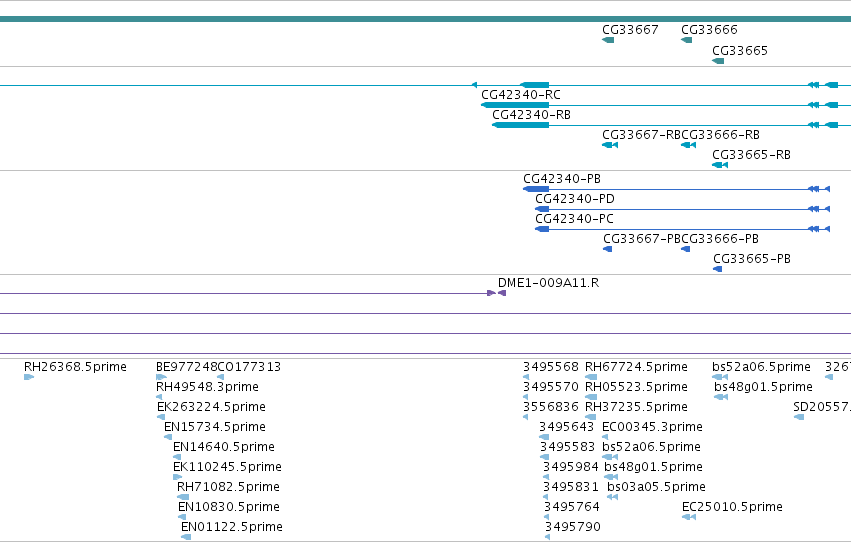
Task: Select feature label 3495583
Action: tap(567, 448)
